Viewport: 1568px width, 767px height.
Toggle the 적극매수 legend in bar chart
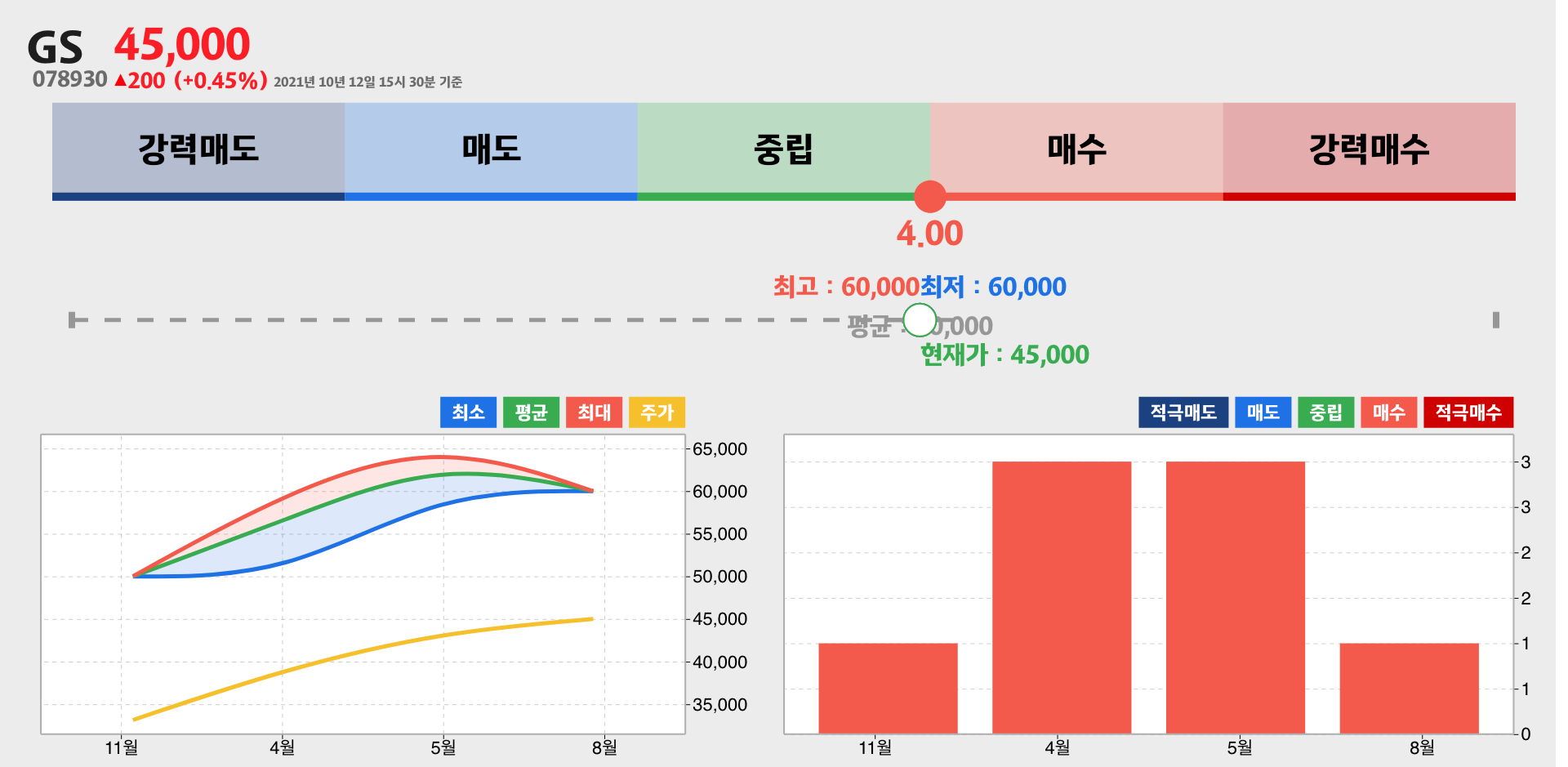pyautogui.click(x=1468, y=412)
